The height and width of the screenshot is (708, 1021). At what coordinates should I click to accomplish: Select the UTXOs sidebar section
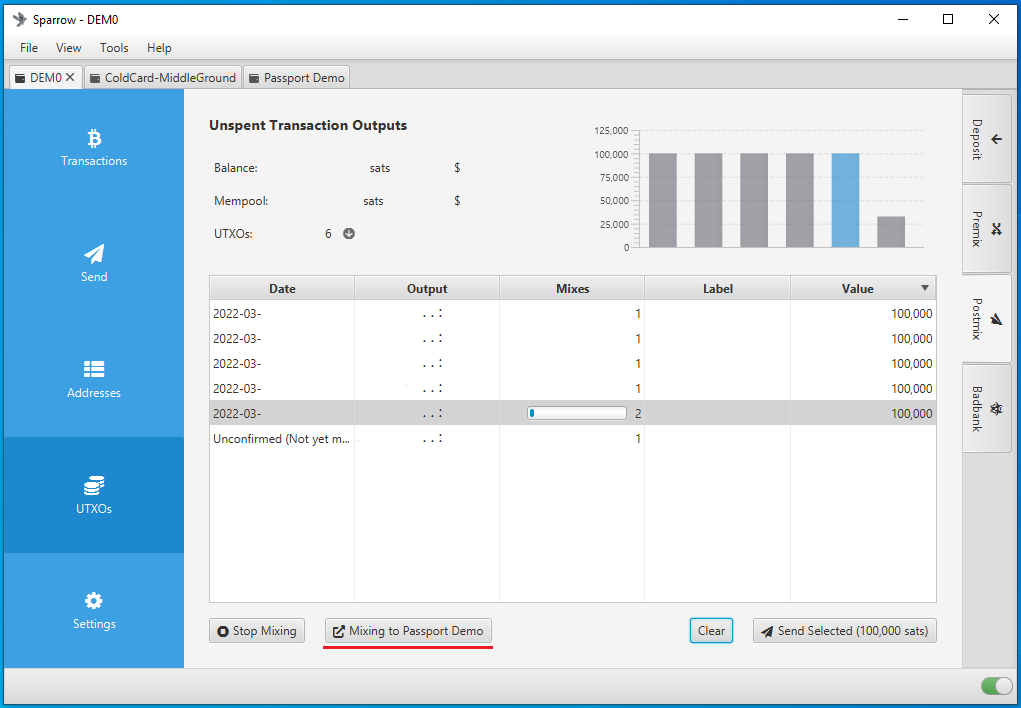(x=94, y=495)
